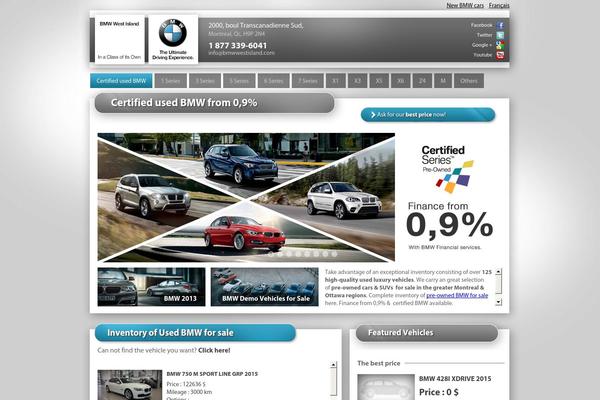Image resolution: width=600 pixels, height=400 pixels.
Task: Click the 'Price : 0 $' text
Action: tap(439, 392)
